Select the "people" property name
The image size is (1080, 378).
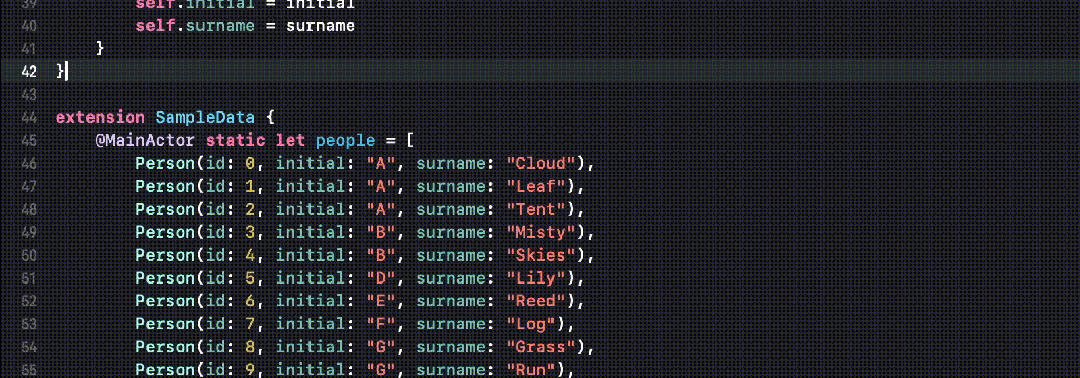click(x=345, y=140)
